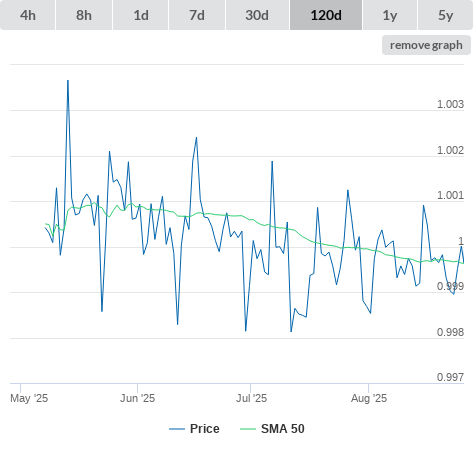The height and width of the screenshot is (455, 474).
Task: Click the highest price spike in May
Action: [x=68, y=80]
